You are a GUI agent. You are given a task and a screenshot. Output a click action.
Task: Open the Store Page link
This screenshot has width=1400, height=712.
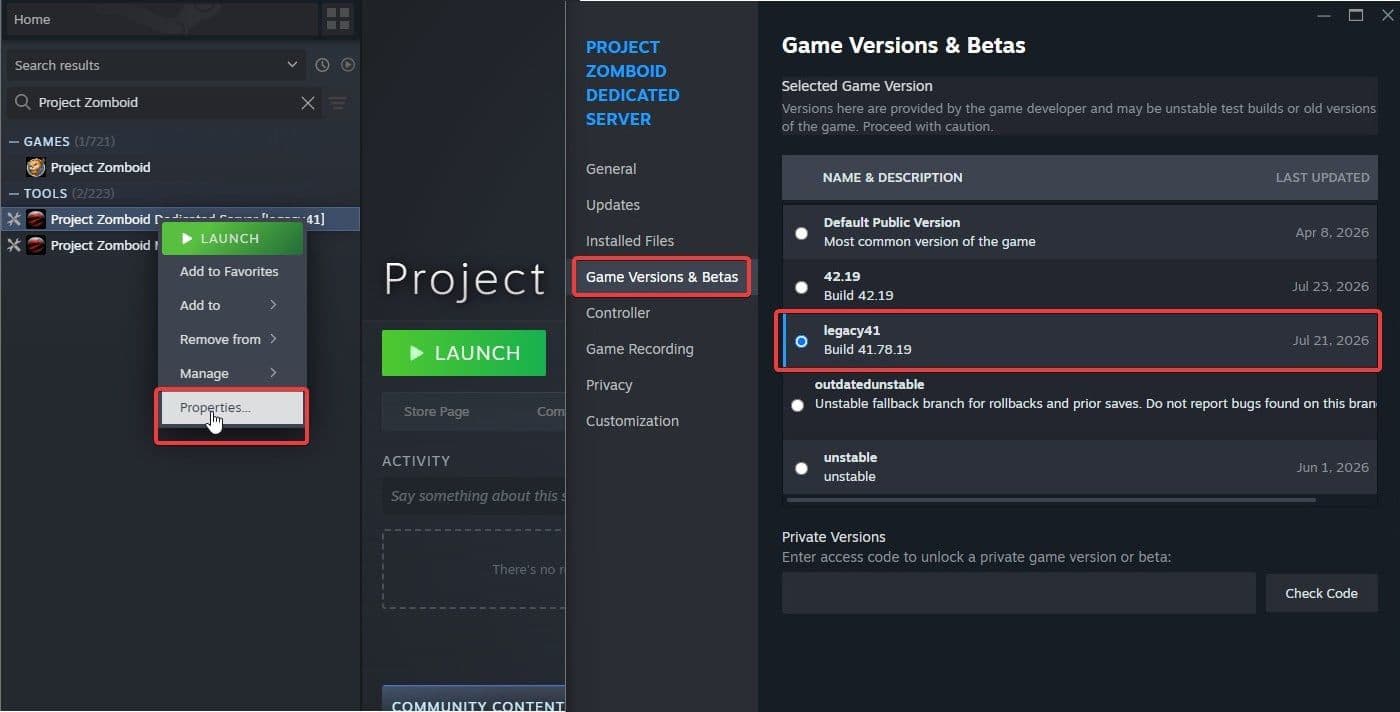[x=436, y=411]
